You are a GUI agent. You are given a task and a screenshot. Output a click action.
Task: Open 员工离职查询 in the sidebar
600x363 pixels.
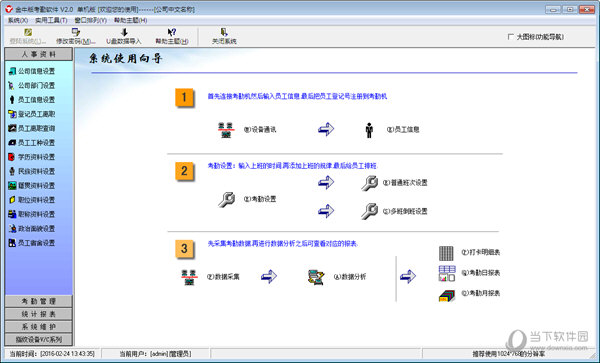32,129
